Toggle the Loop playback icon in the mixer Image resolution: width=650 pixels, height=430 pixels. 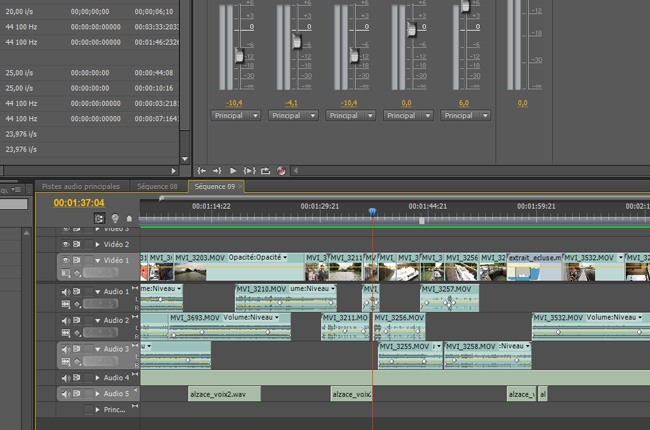266,170
